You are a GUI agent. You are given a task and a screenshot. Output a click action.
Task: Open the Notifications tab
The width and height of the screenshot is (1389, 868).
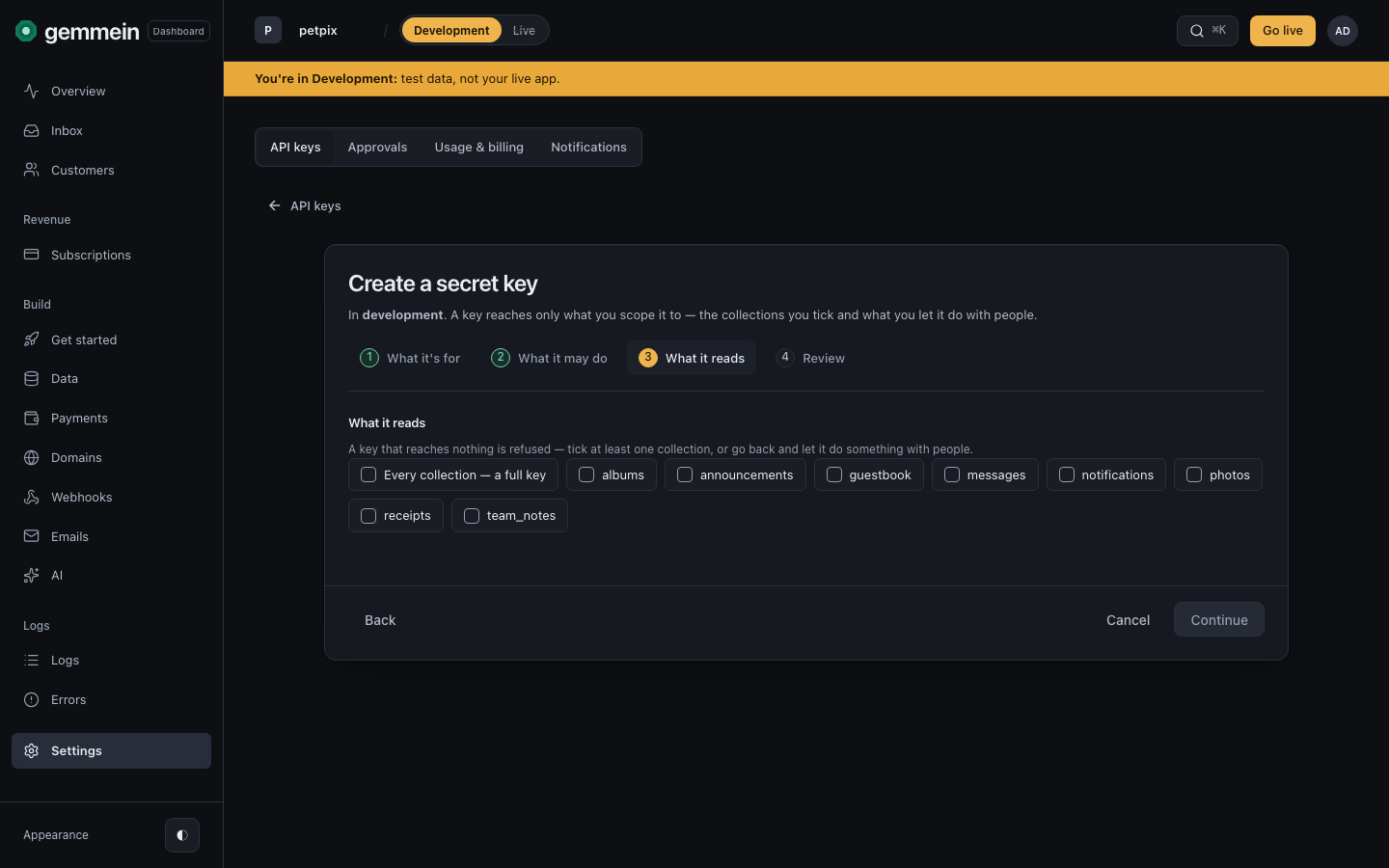click(x=588, y=148)
